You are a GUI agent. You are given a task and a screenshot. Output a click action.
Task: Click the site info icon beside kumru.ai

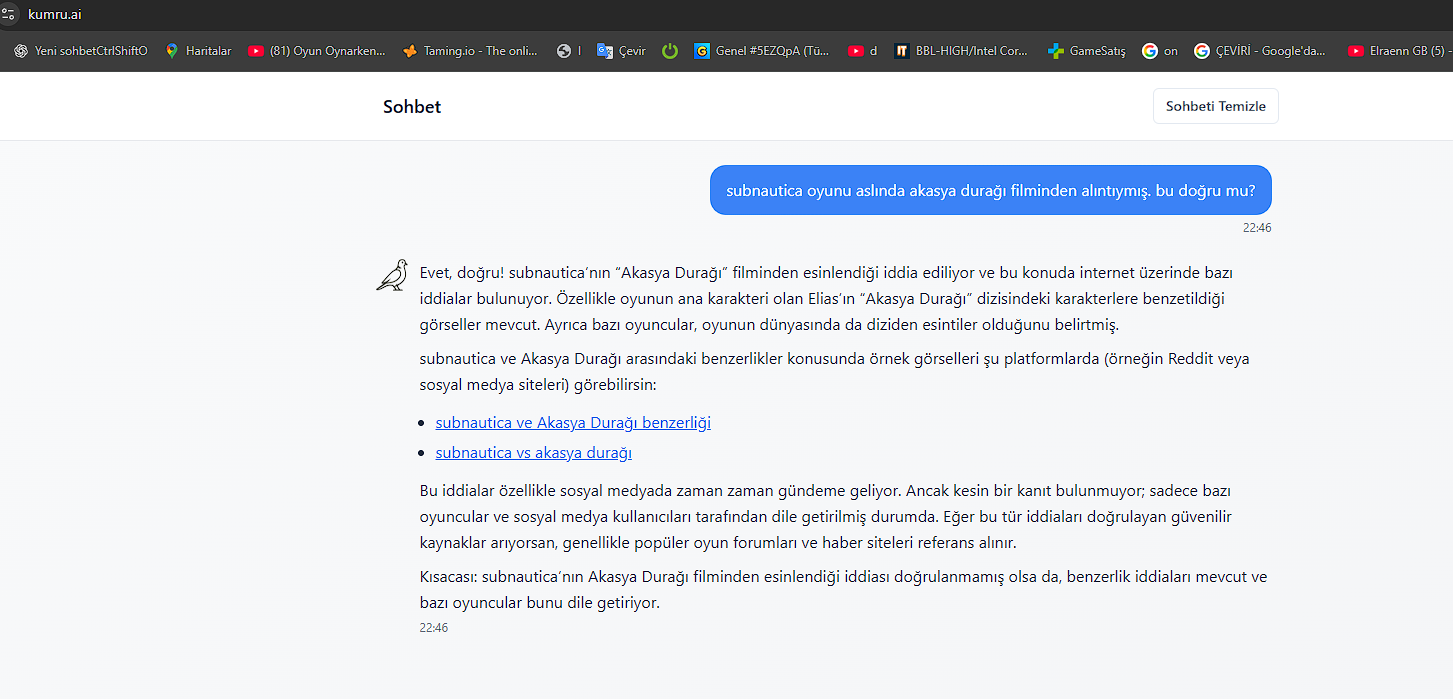[9, 14]
